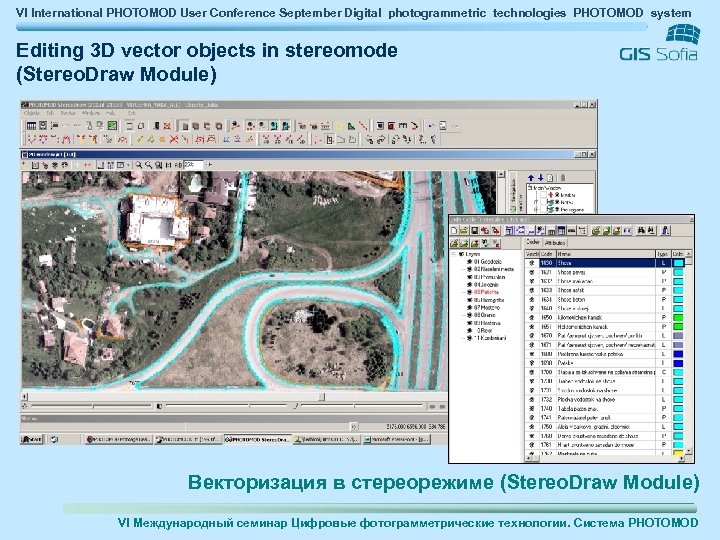Click the rotate arrows icon in the second toolbar row
This screenshot has height=540, width=720.
pyautogui.click(x=381, y=139)
